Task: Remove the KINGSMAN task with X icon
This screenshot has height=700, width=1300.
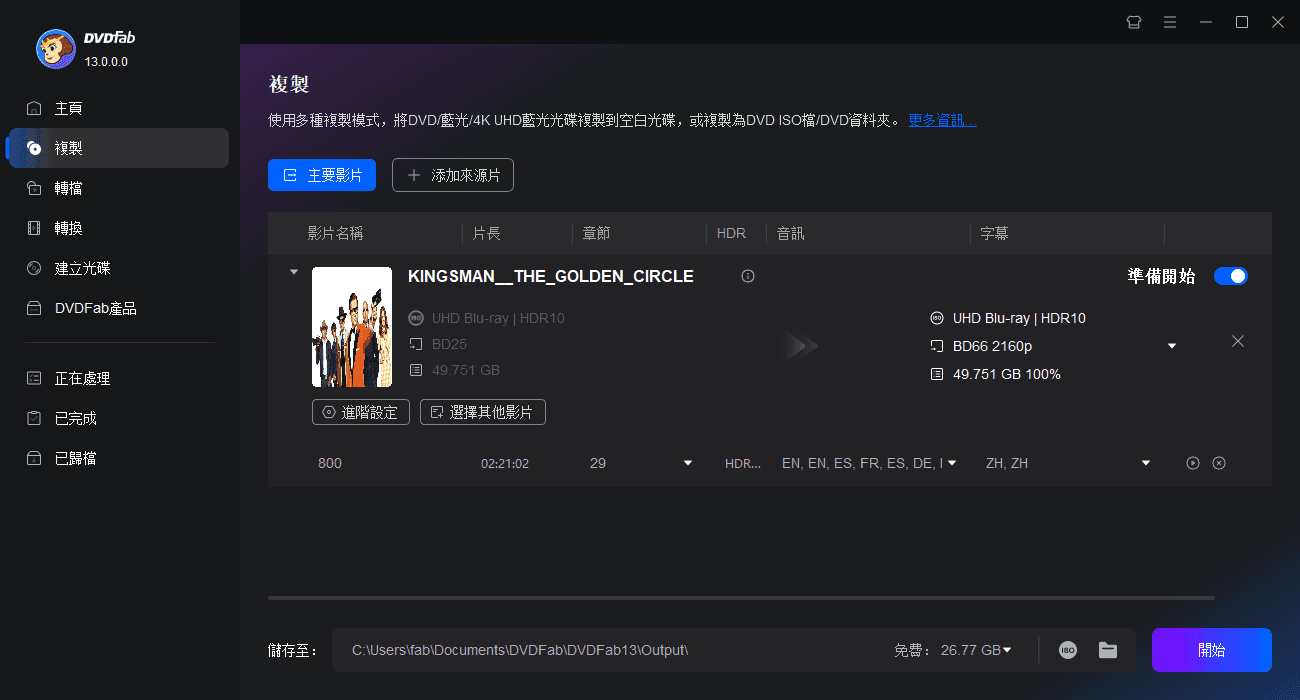Action: pos(1238,341)
